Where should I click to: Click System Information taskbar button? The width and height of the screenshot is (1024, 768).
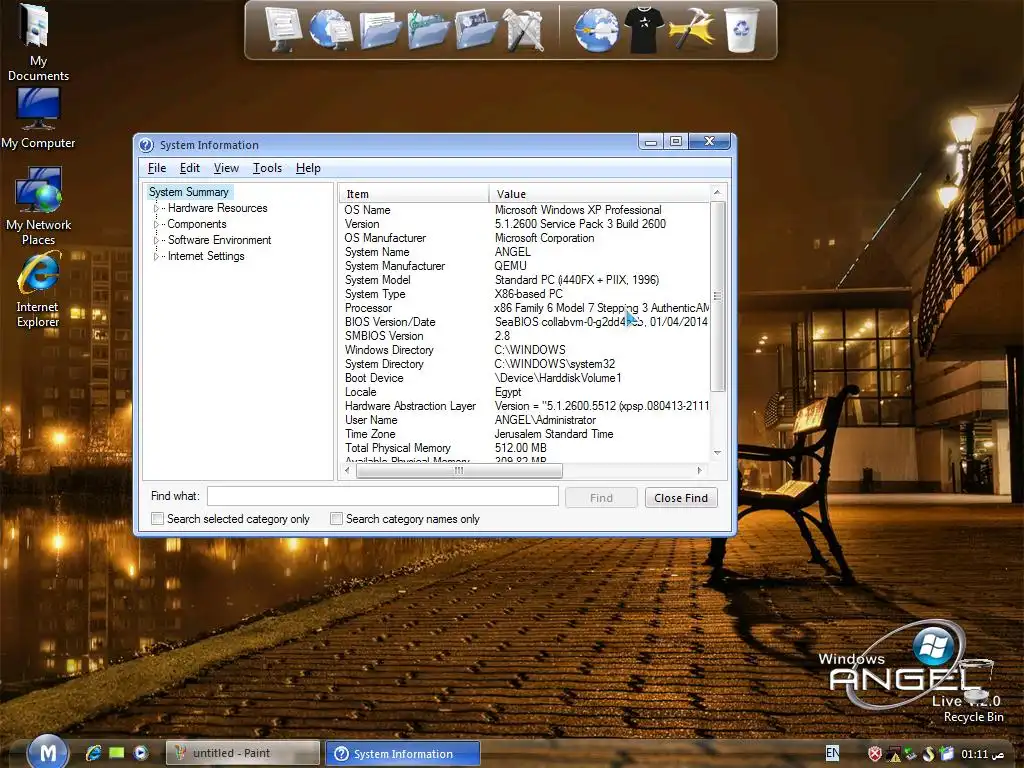coord(403,754)
